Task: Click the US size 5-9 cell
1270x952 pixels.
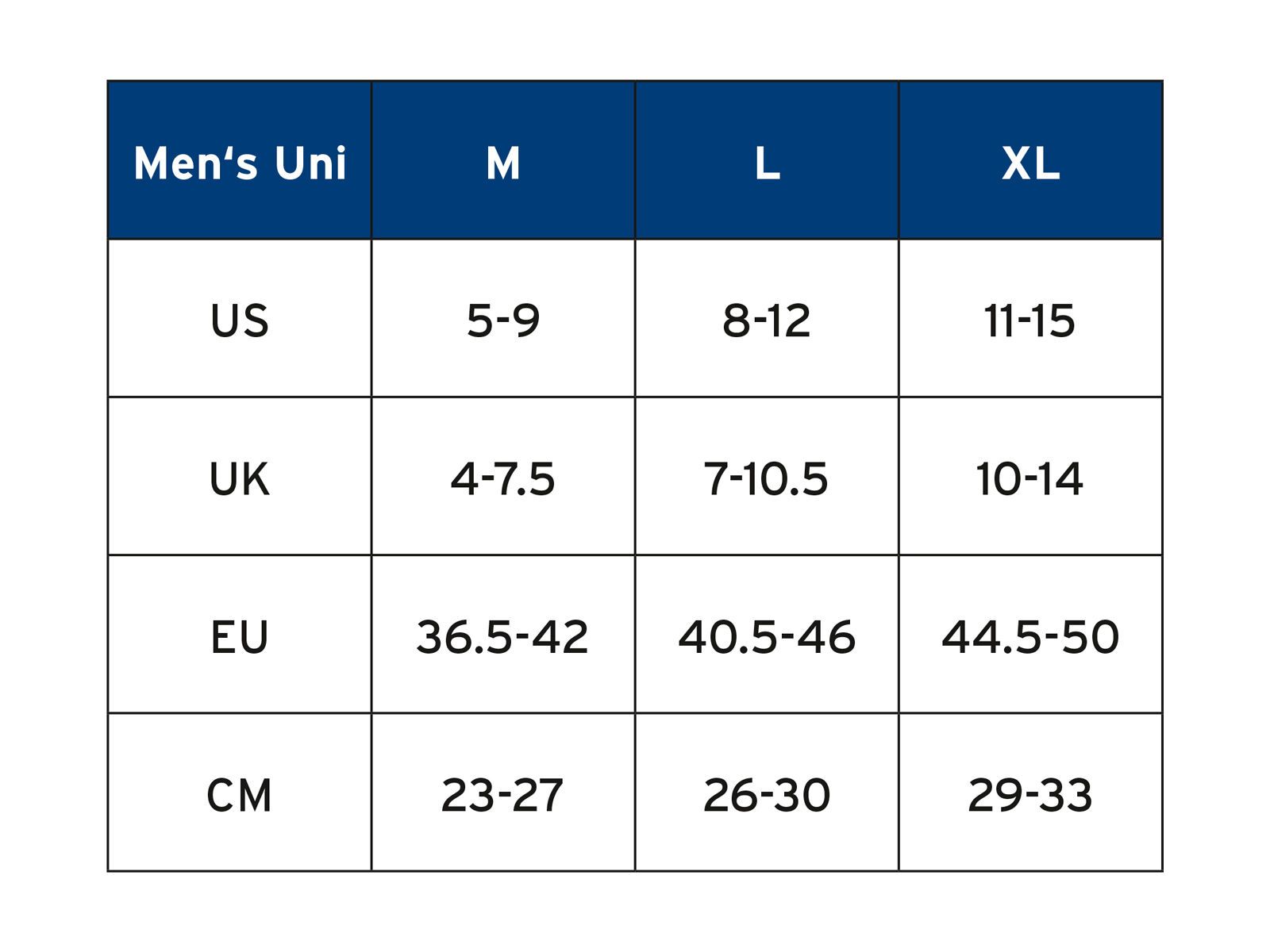Action: pyautogui.click(x=503, y=321)
